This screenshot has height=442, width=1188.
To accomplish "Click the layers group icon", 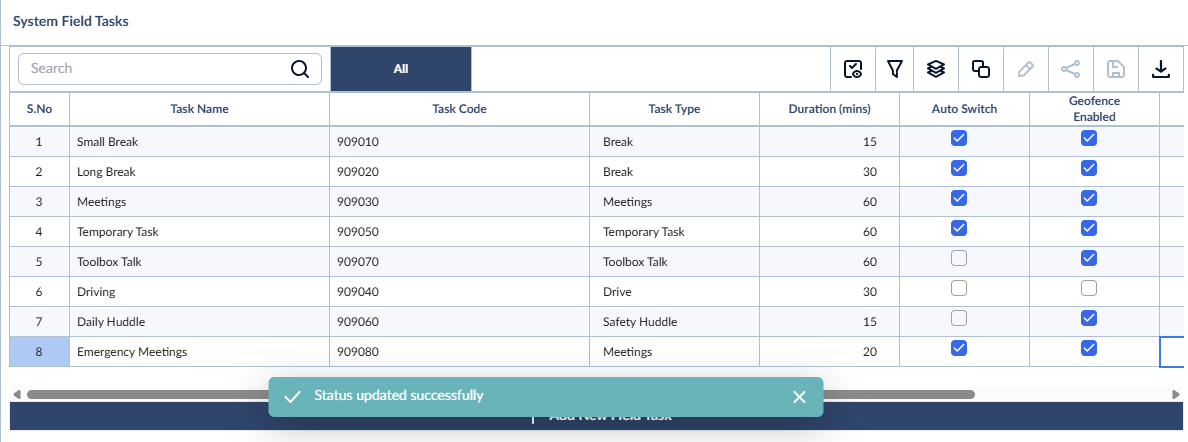I will pos(936,69).
